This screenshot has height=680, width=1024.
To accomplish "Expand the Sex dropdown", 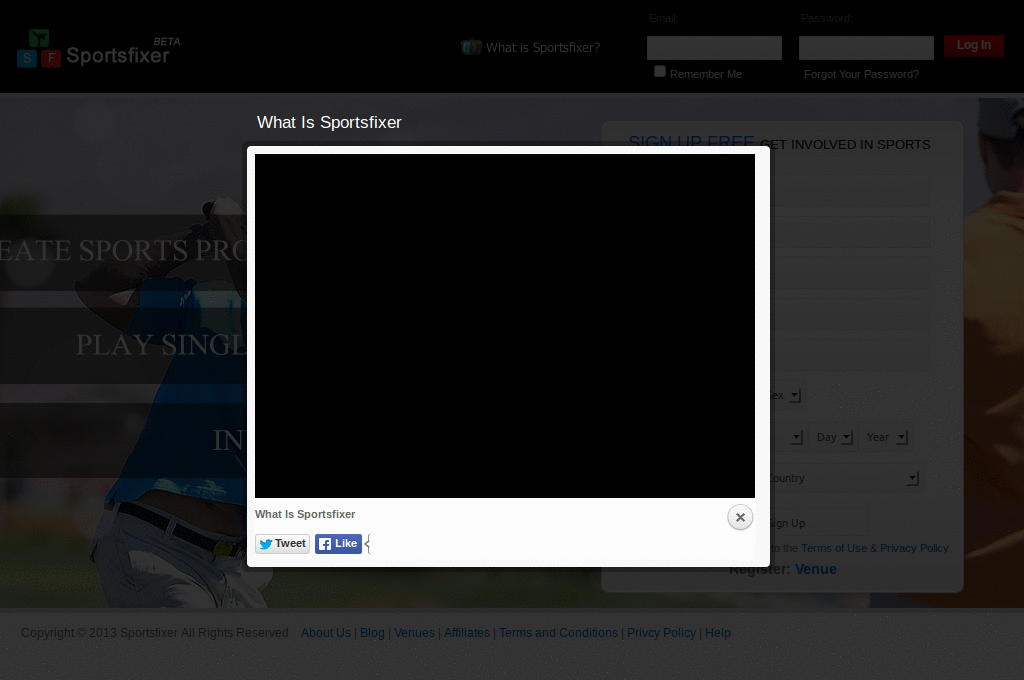I will (x=786, y=395).
